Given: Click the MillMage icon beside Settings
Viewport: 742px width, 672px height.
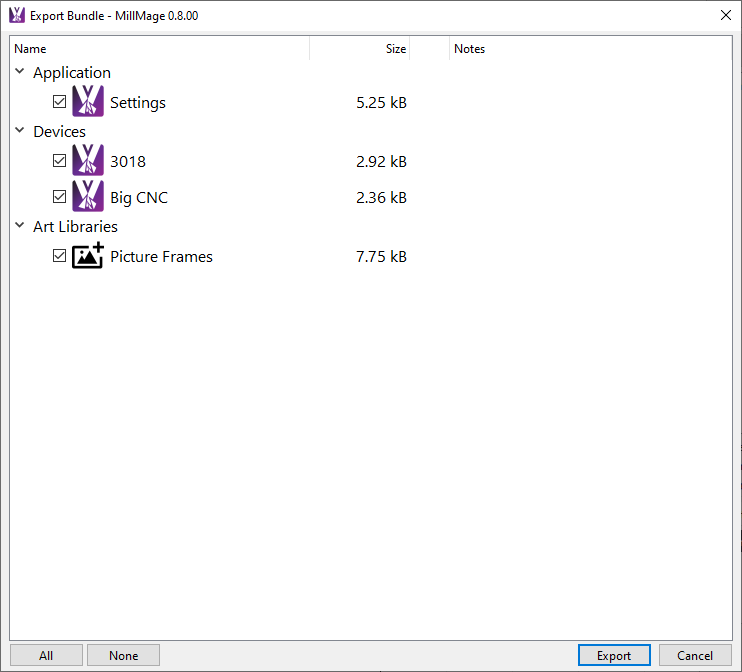Looking at the screenshot, I should [x=88, y=102].
